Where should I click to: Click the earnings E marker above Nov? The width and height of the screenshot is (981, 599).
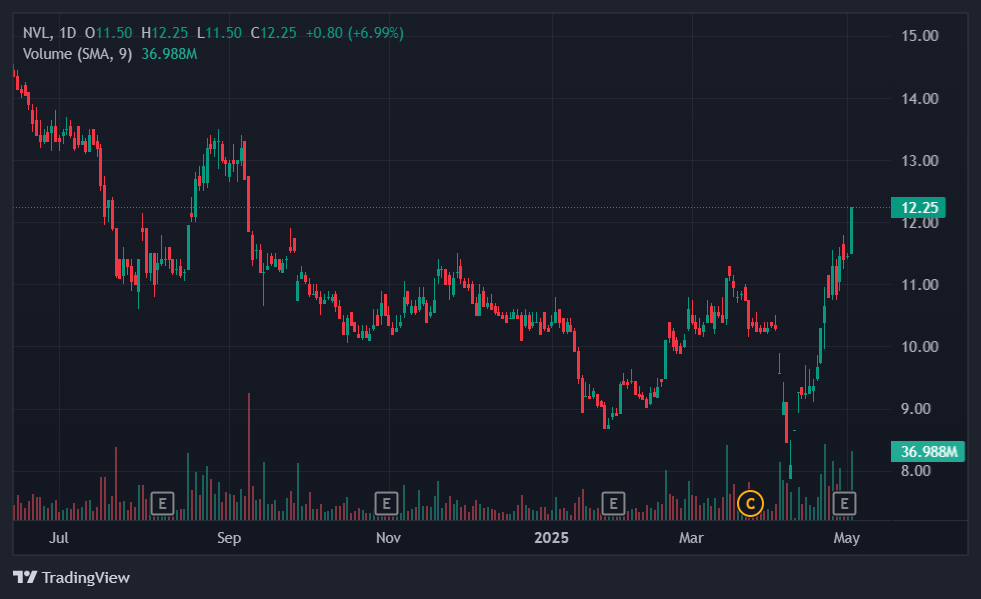(387, 503)
